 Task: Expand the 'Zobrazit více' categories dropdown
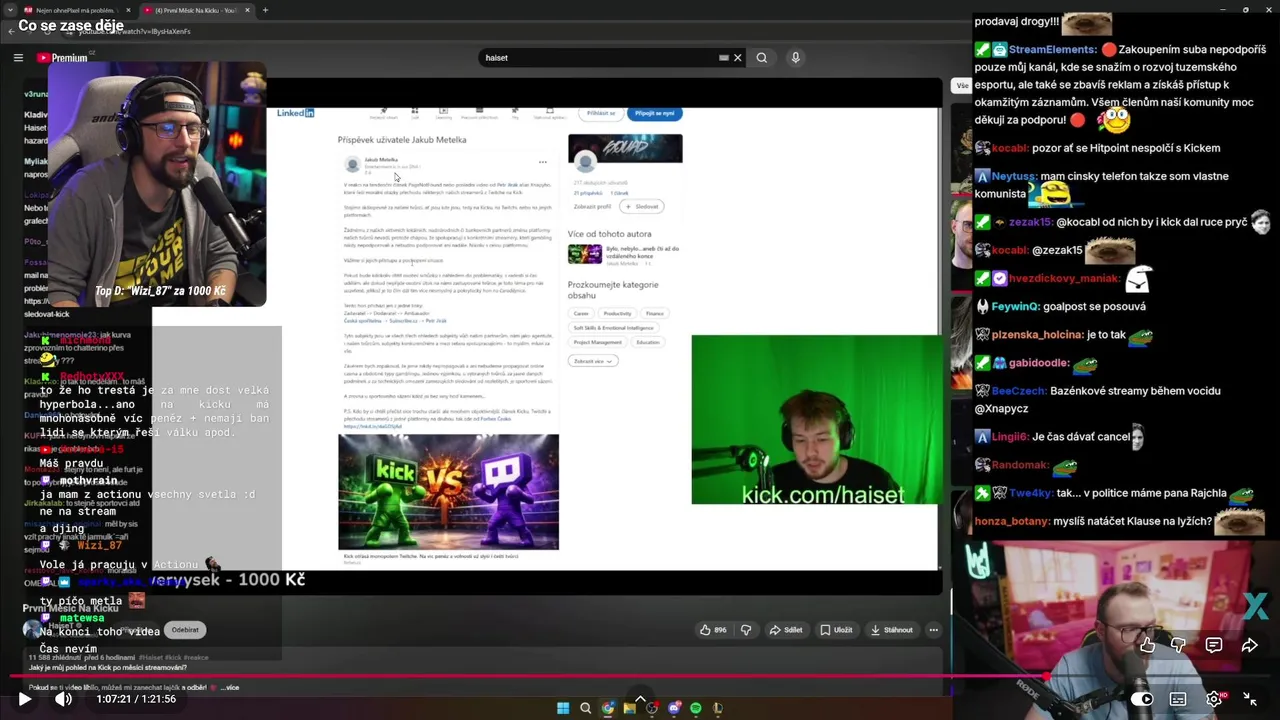(593, 361)
